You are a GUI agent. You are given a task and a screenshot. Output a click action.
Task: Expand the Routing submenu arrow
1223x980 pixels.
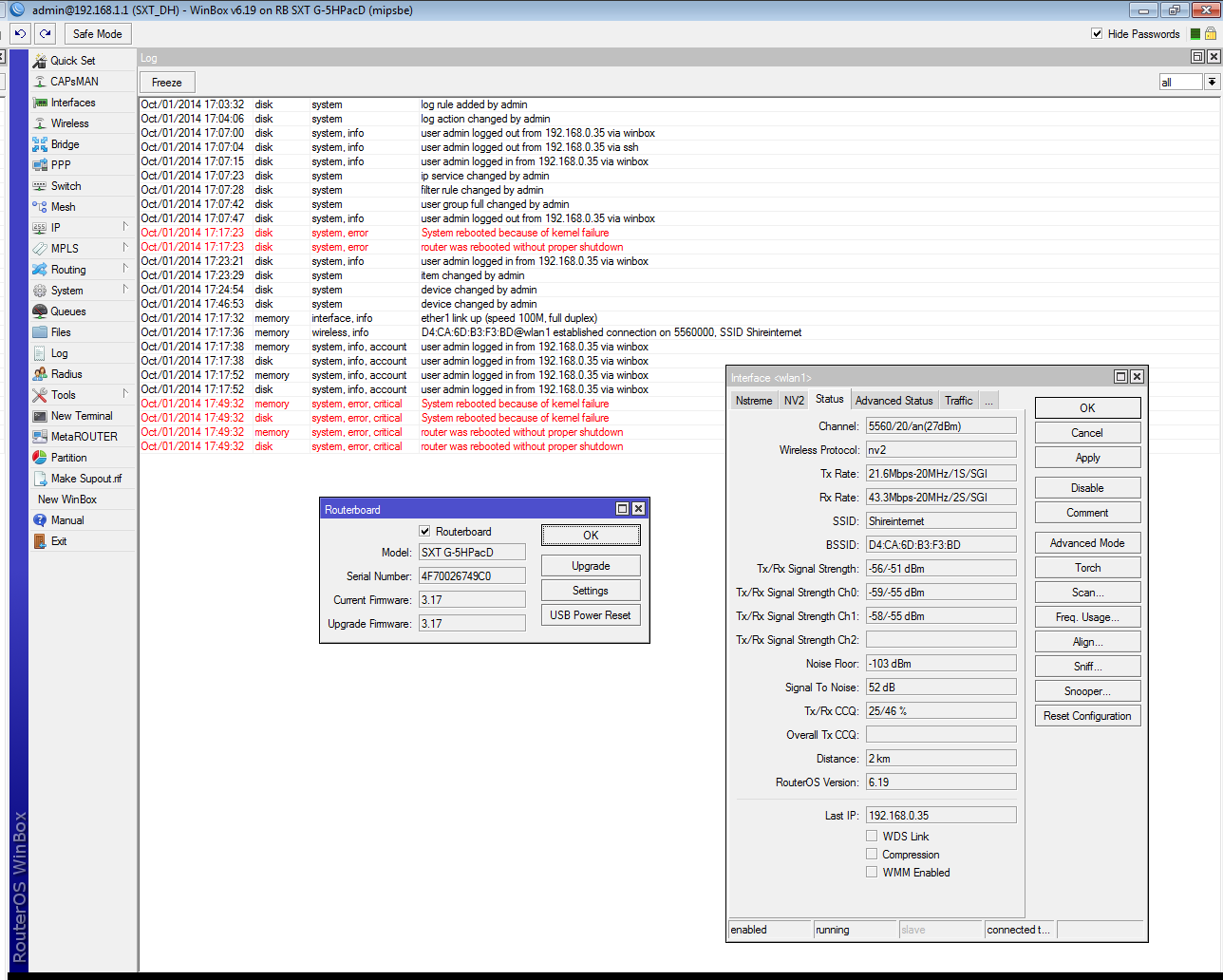pos(124,269)
